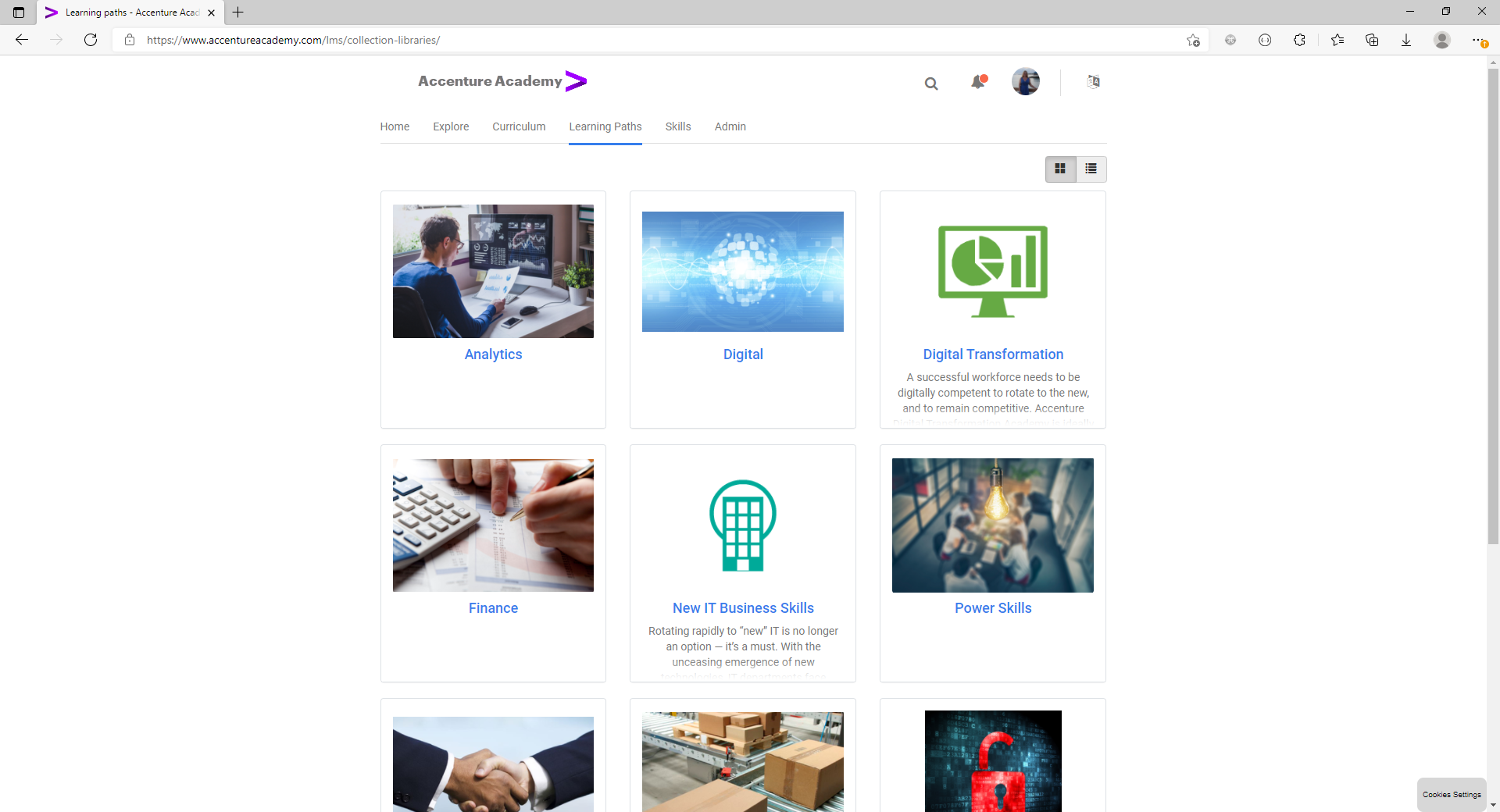Click the Analytics card thumbnail image
The image size is (1500, 812).
pyautogui.click(x=493, y=271)
